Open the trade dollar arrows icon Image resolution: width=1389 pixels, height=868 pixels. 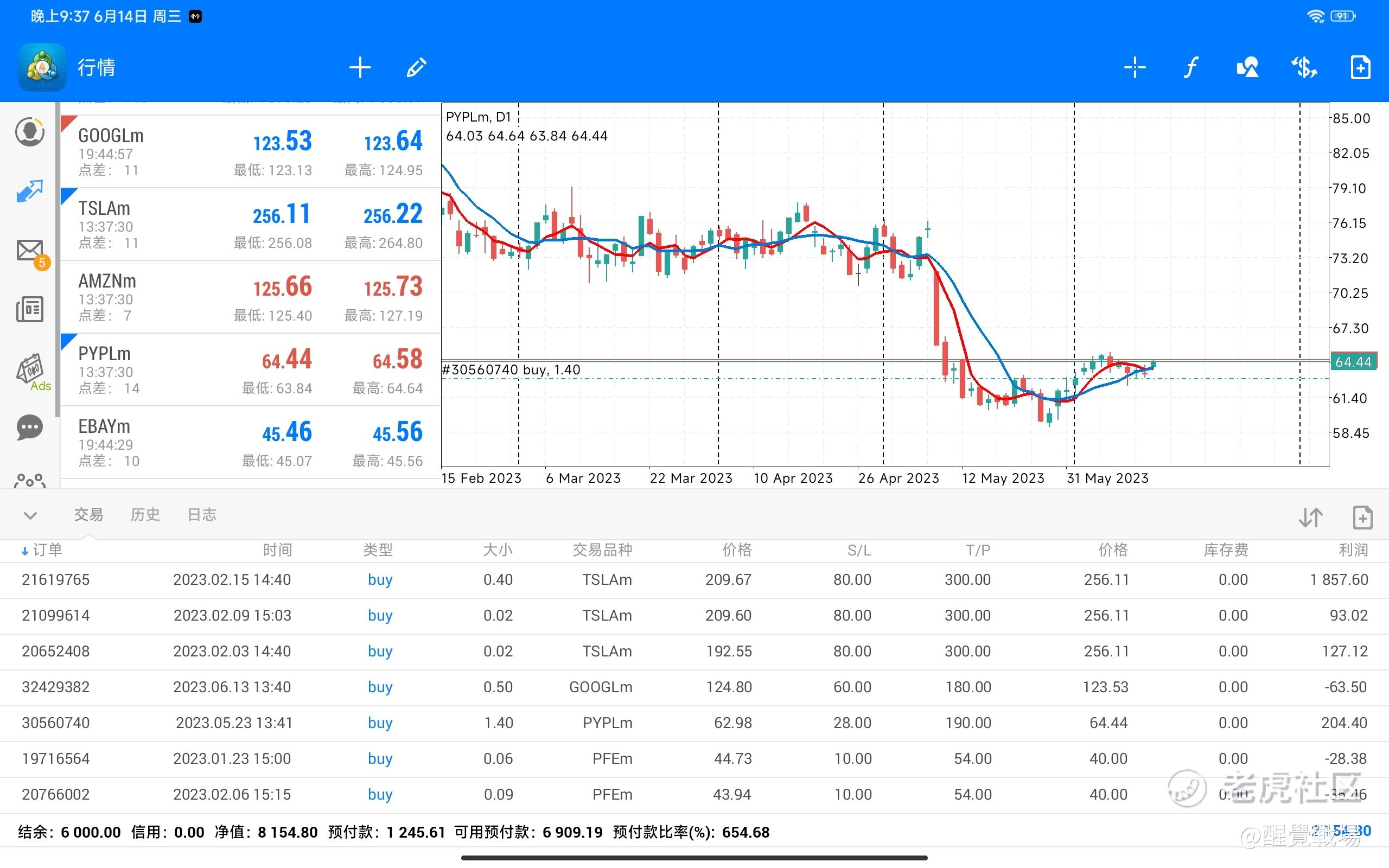1304,67
